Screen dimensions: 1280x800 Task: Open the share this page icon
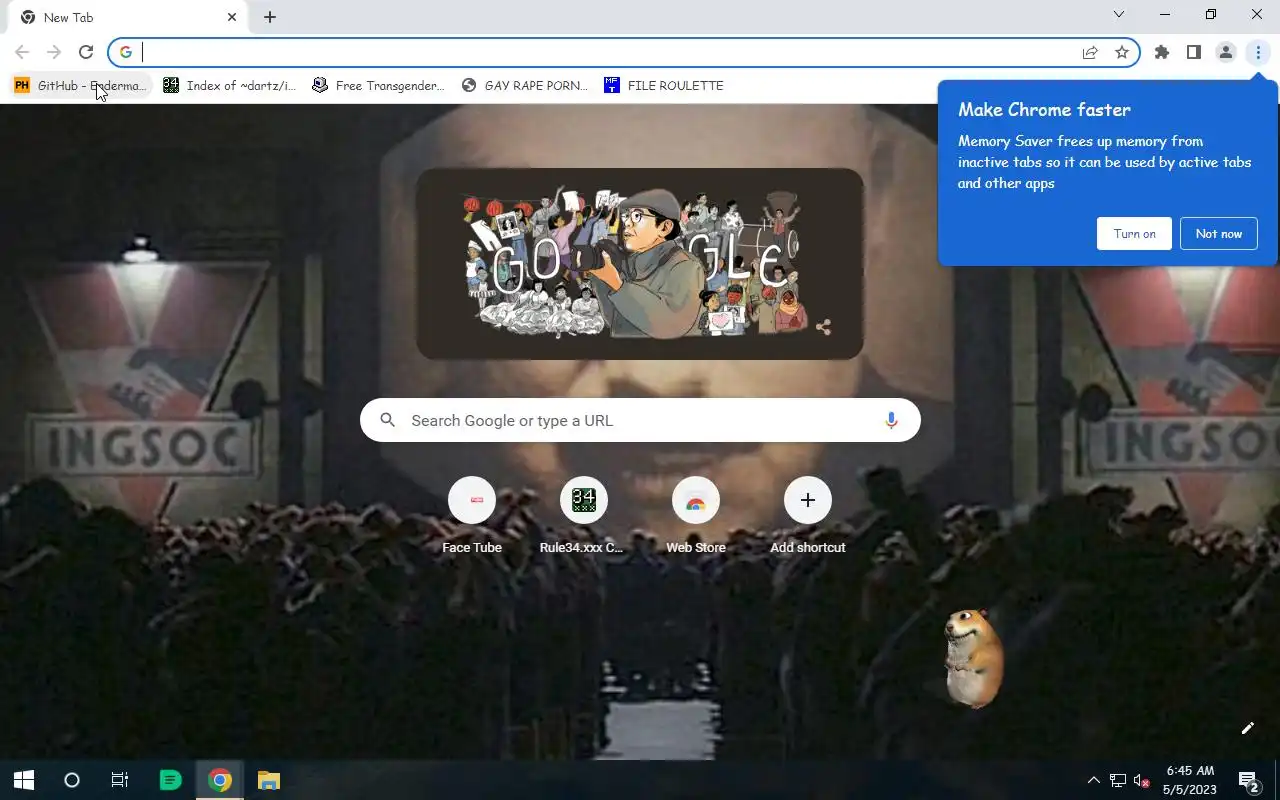point(1090,52)
